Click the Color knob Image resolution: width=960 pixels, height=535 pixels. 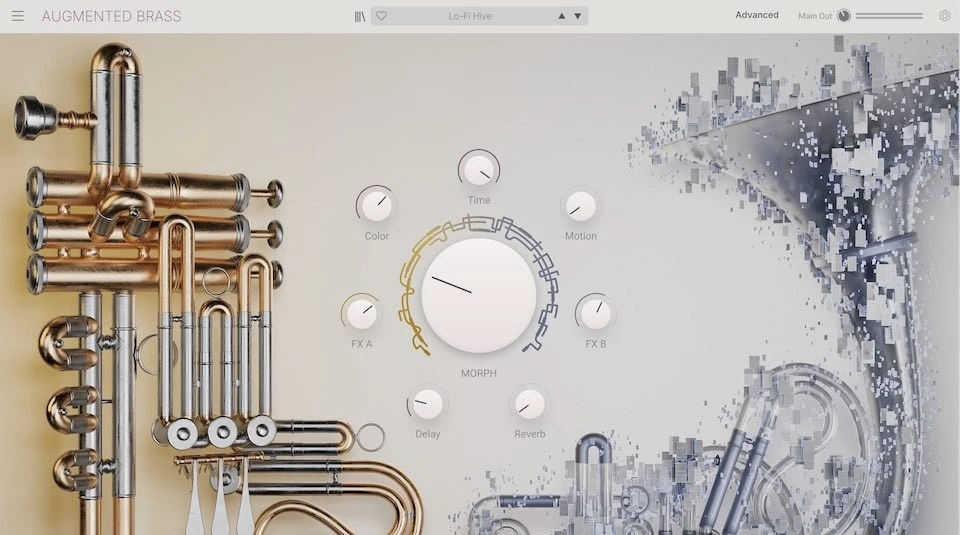point(377,206)
